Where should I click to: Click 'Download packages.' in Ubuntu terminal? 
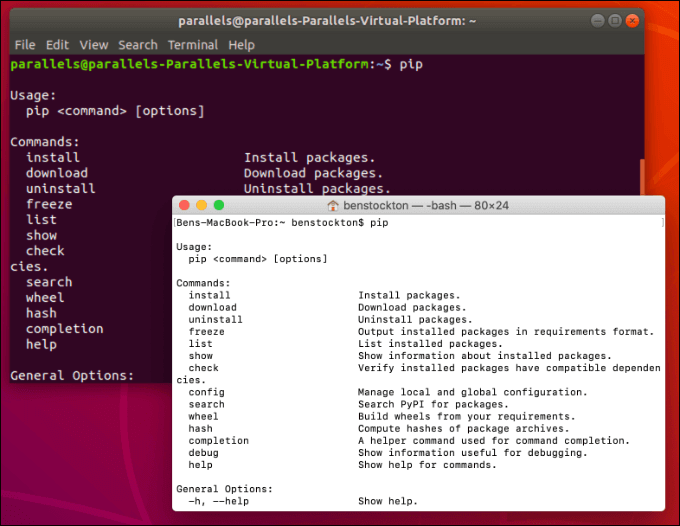313,173
